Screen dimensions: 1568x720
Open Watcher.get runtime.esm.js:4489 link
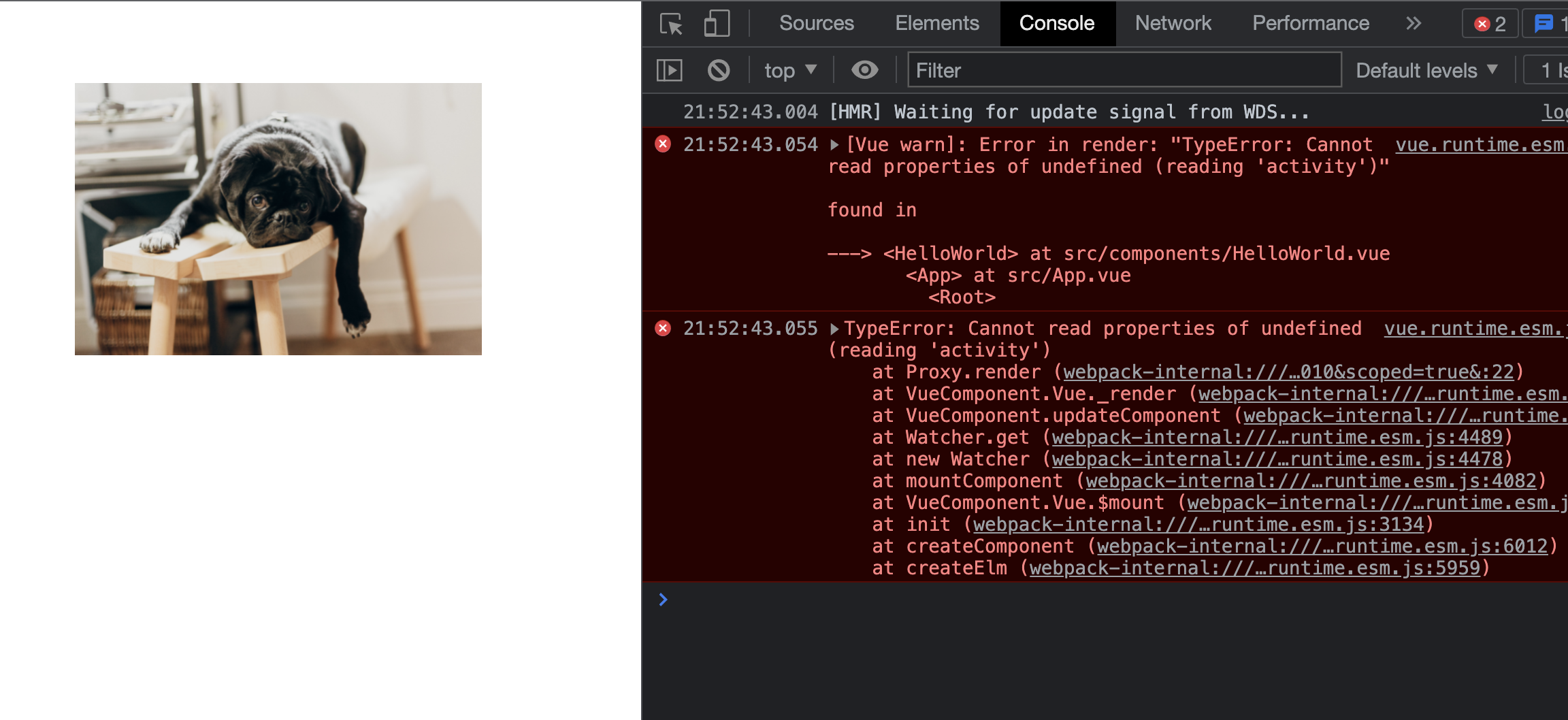(1277, 438)
